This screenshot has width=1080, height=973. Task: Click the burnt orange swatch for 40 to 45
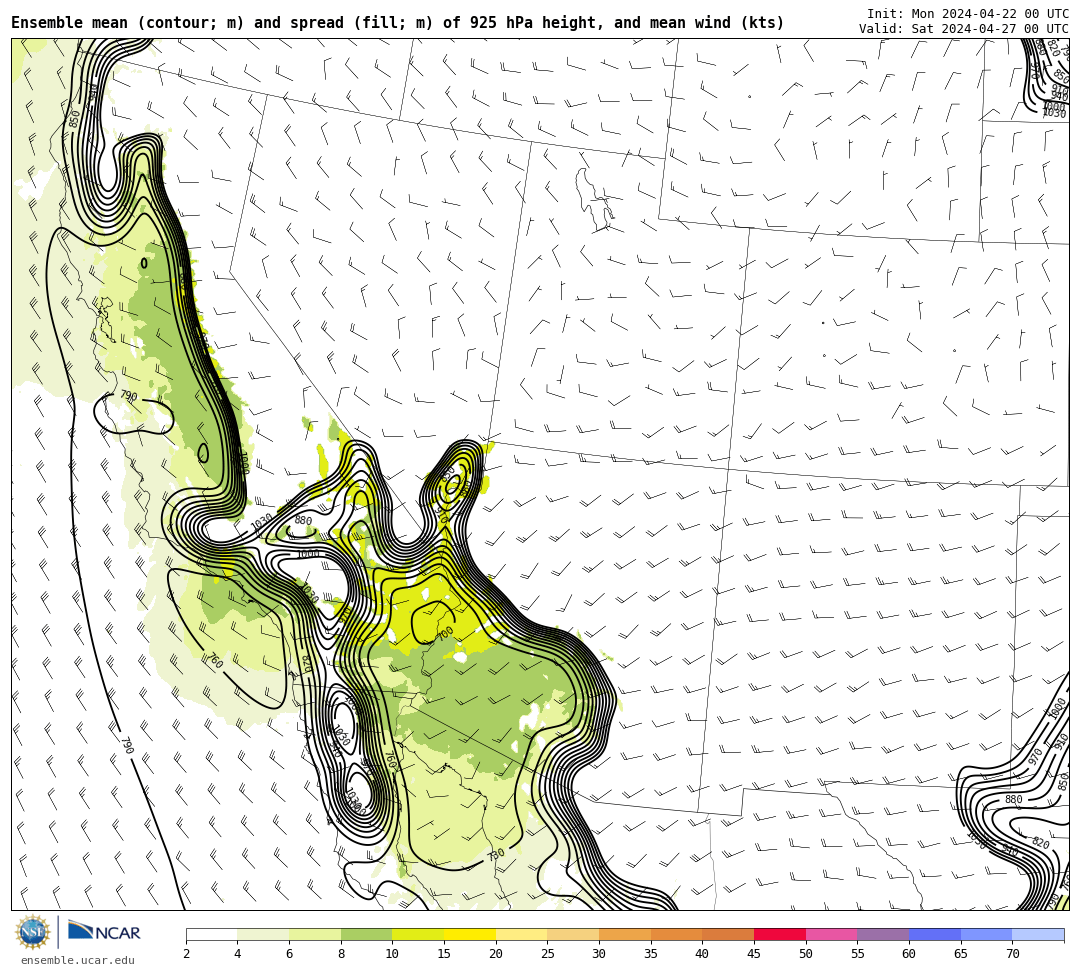pos(728,934)
